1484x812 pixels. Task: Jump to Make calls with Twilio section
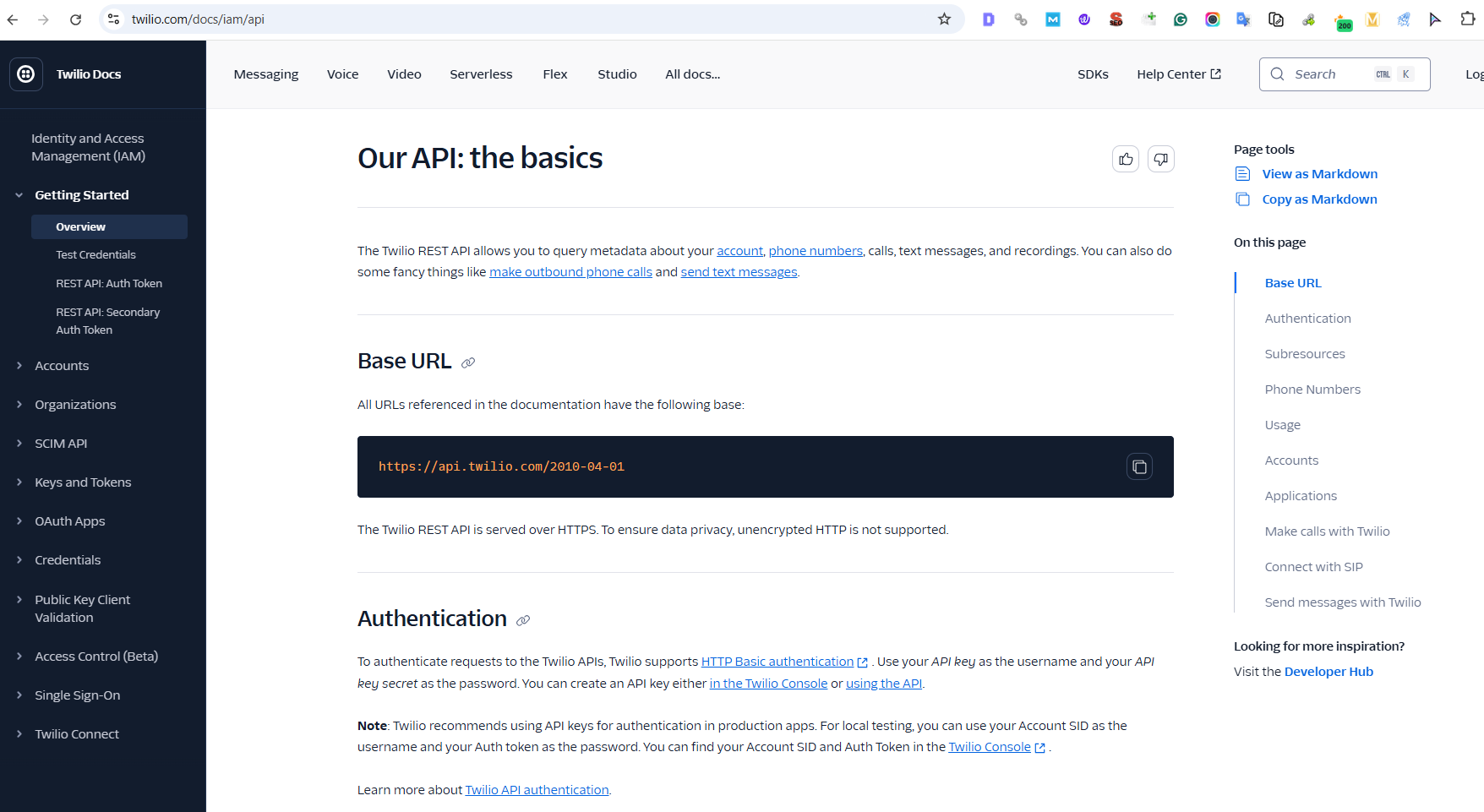1327,531
